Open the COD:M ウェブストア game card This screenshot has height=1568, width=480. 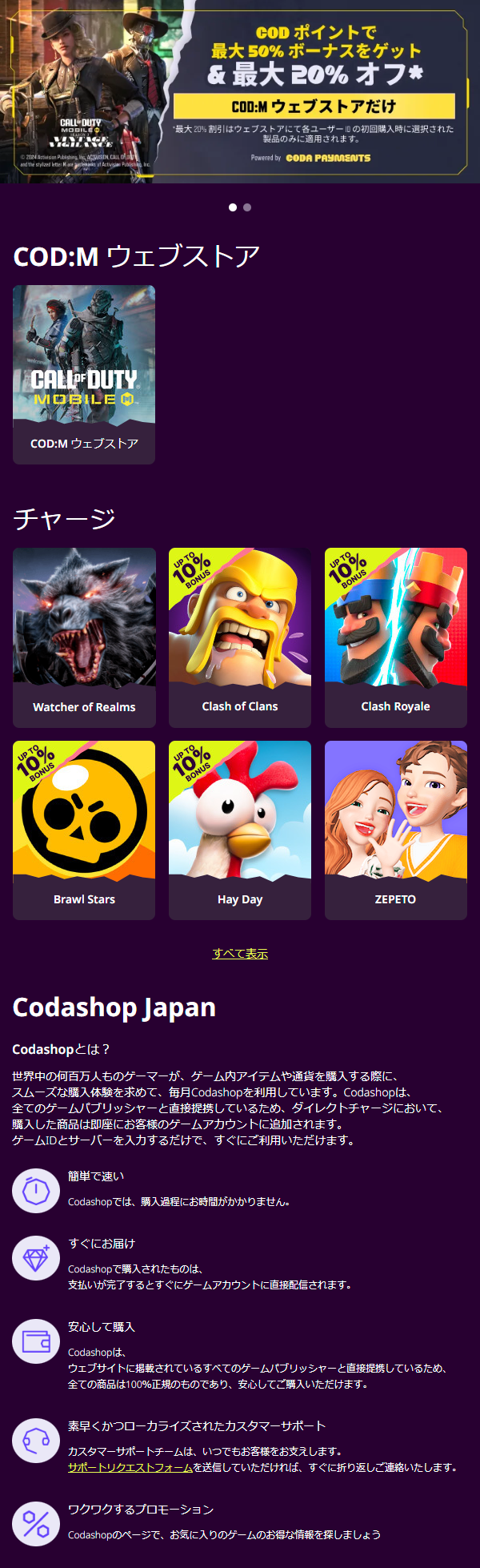(x=84, y=375)
